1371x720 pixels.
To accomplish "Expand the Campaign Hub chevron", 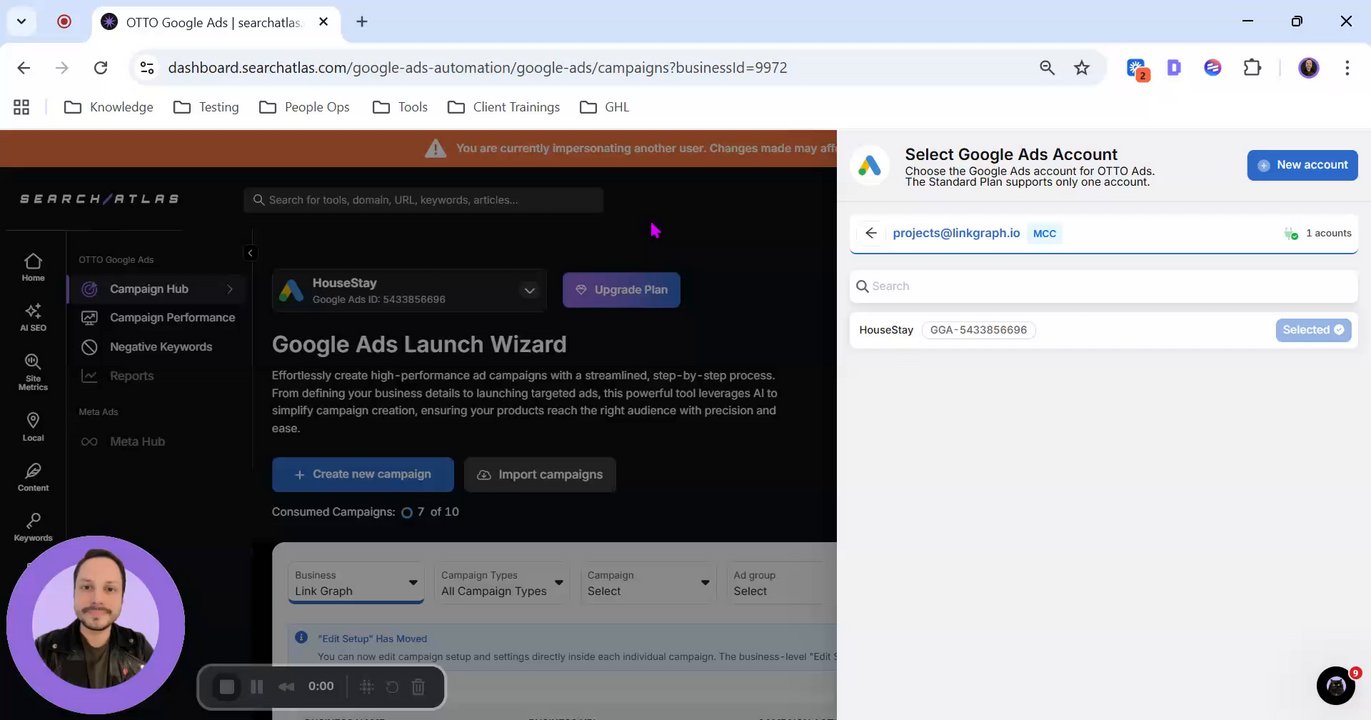I will point(230,289).
